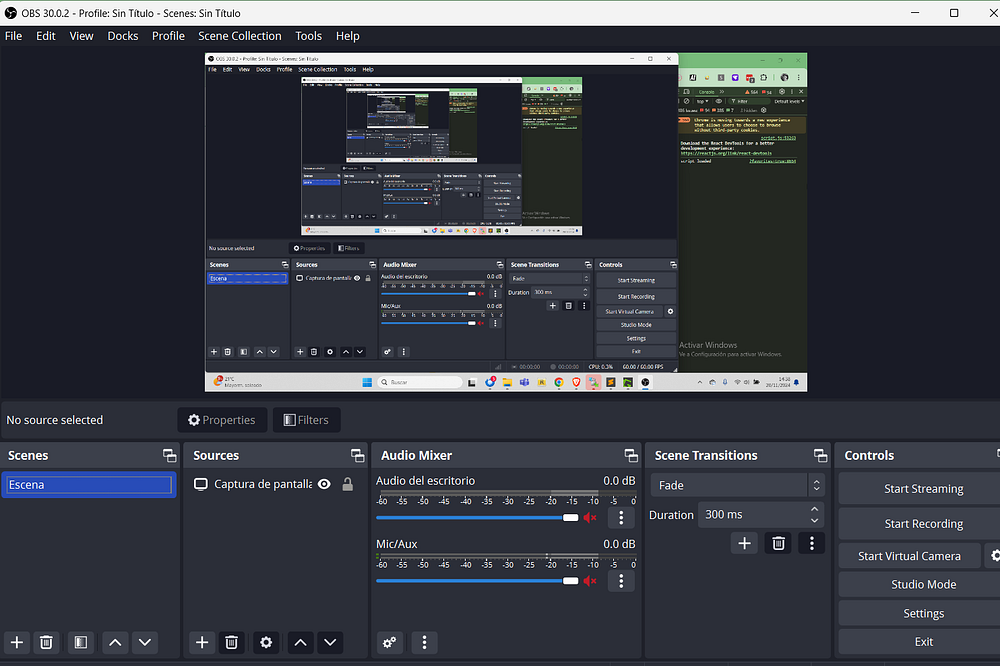Click the Properties button

(x=222, y=420)
